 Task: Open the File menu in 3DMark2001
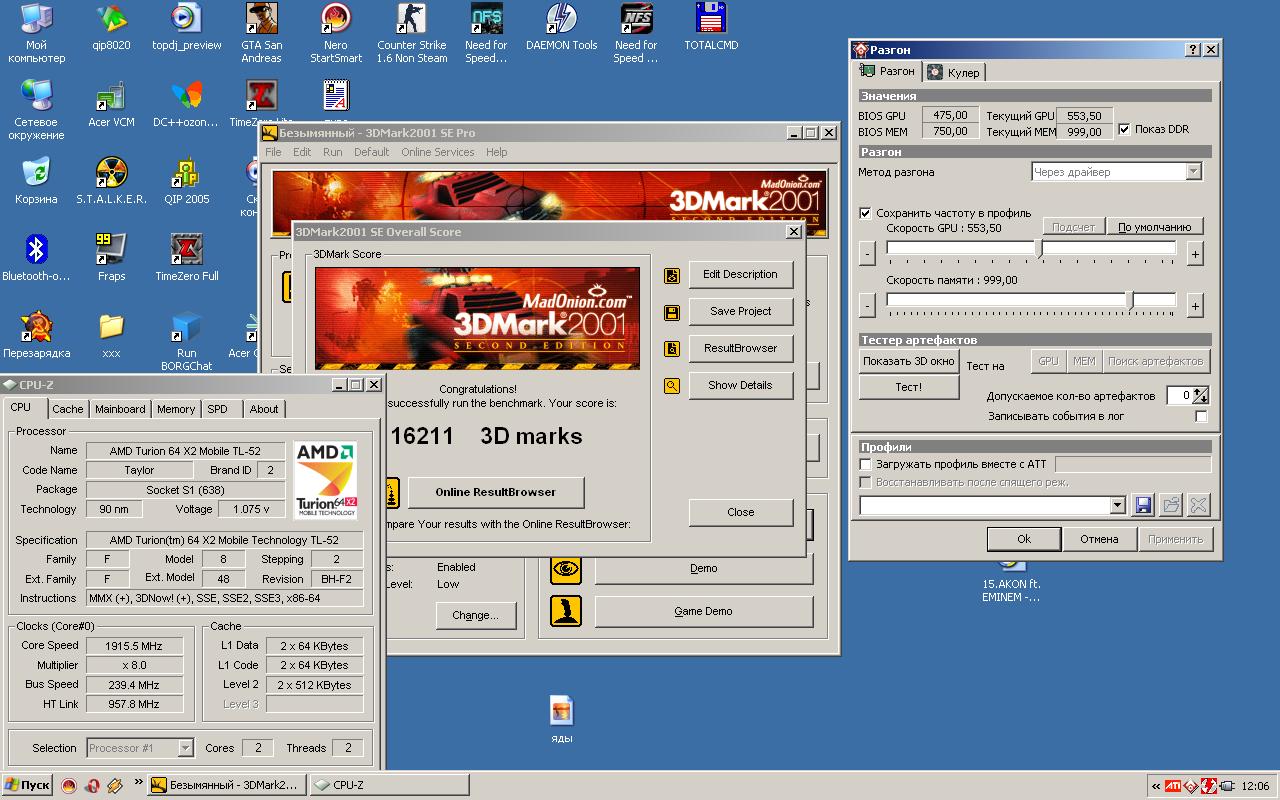point(273,152)
